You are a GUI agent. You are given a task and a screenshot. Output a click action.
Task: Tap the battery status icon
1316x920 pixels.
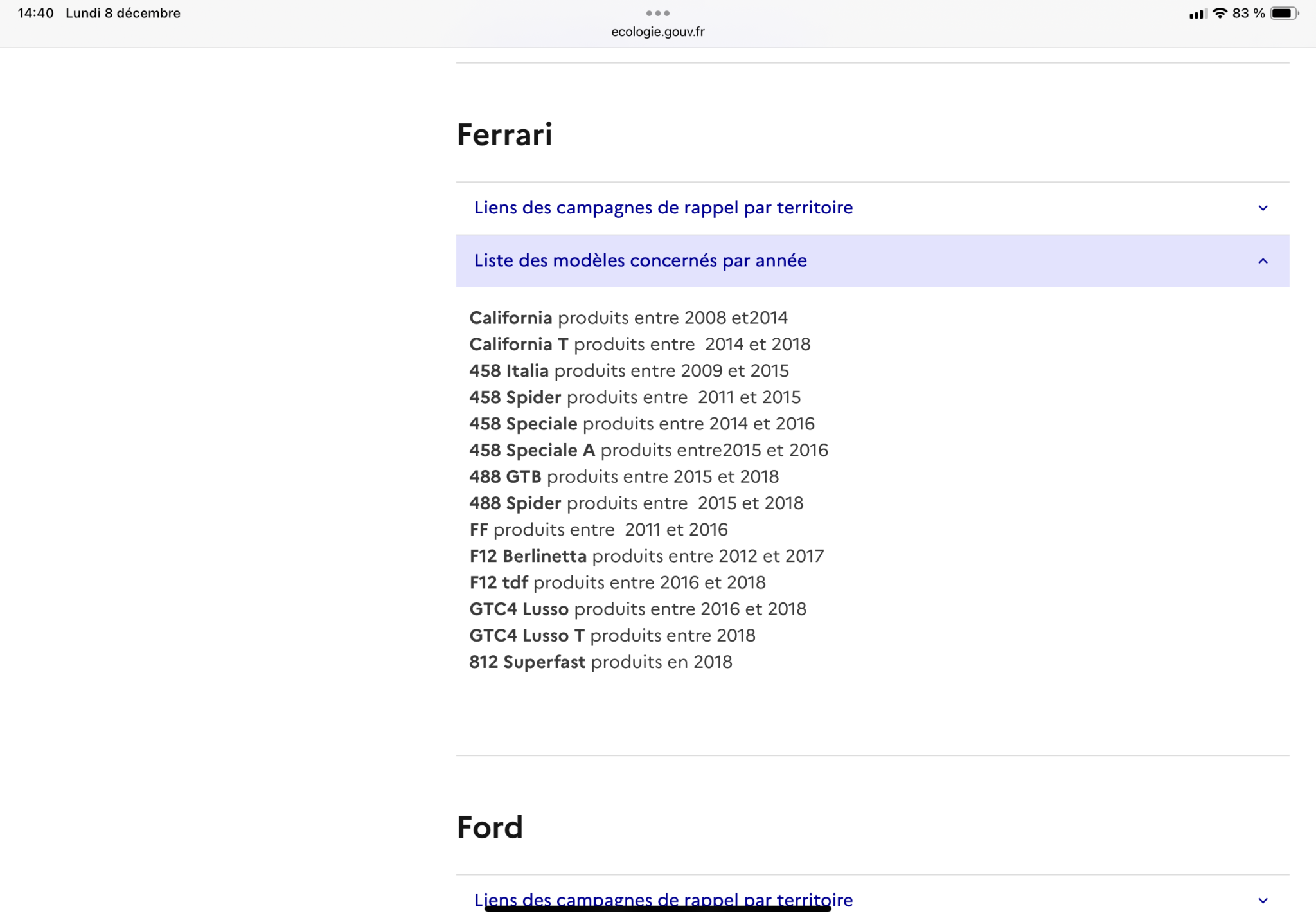point(1284,13)
